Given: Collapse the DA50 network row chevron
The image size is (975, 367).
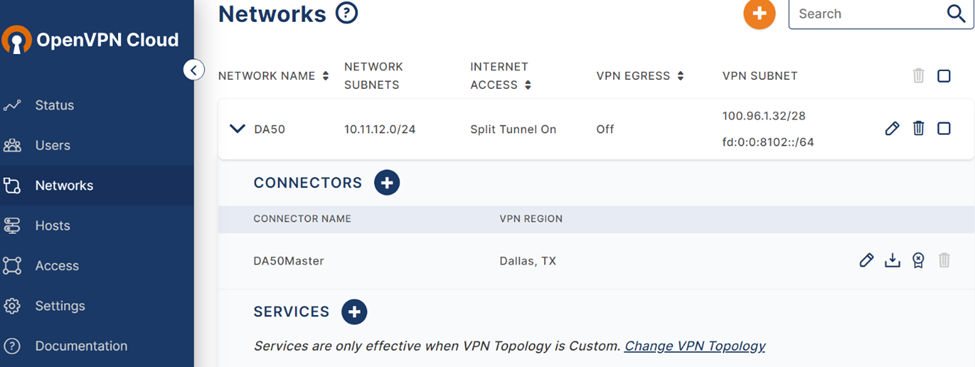Looking at the screenshot, I should tap(238, 129).
